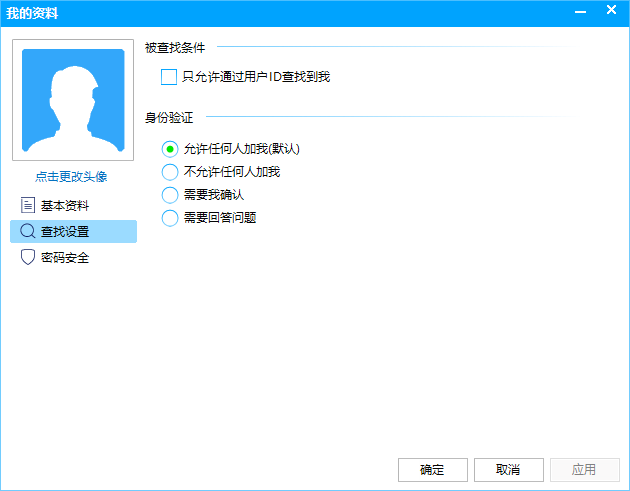Click the profile avatar image
Image resolution: width=630 pixels, height=491 pixels.
[73, 100]
